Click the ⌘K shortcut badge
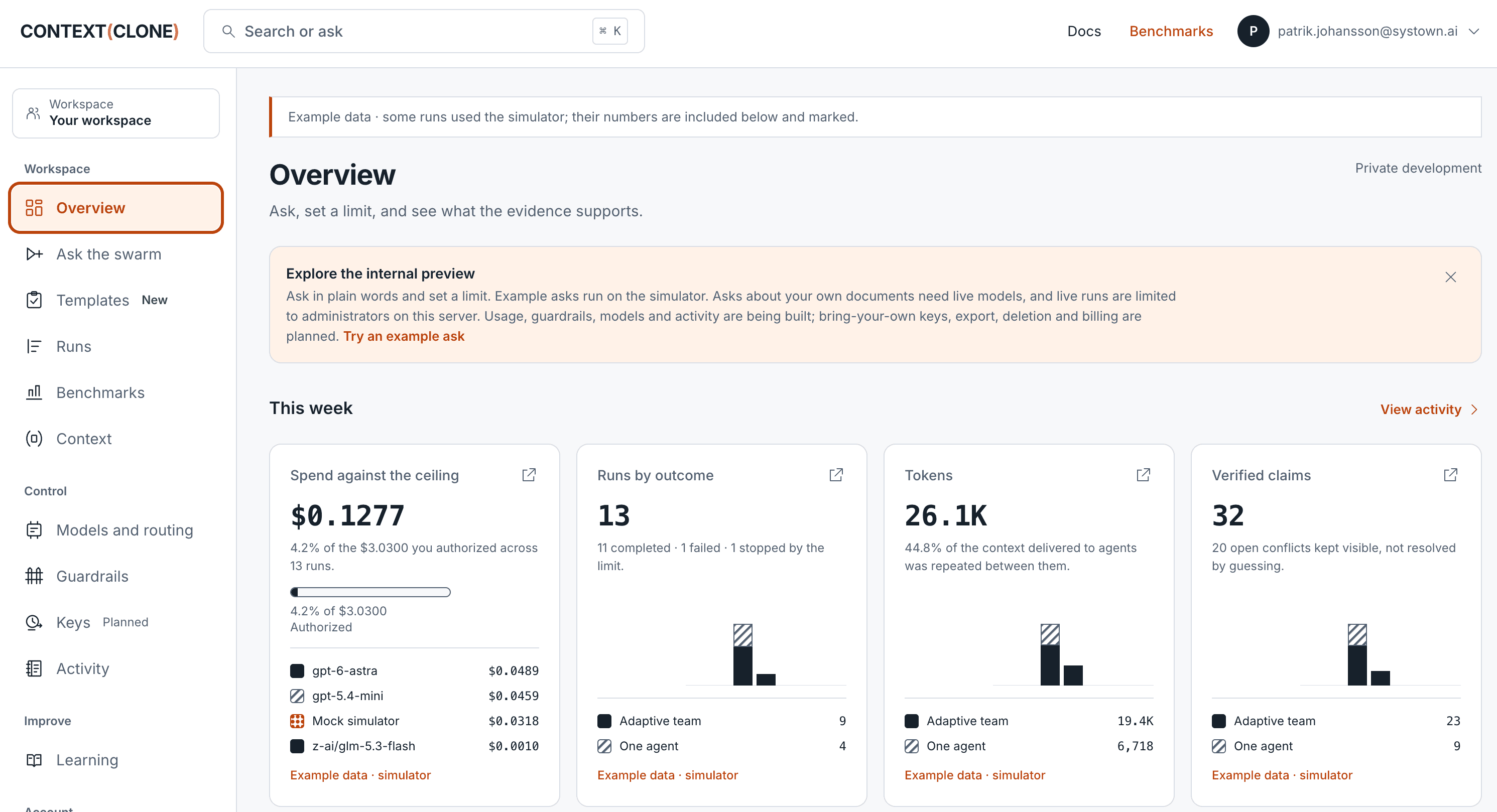Screen dimensions: 1497x812 (x=609, y=31)
